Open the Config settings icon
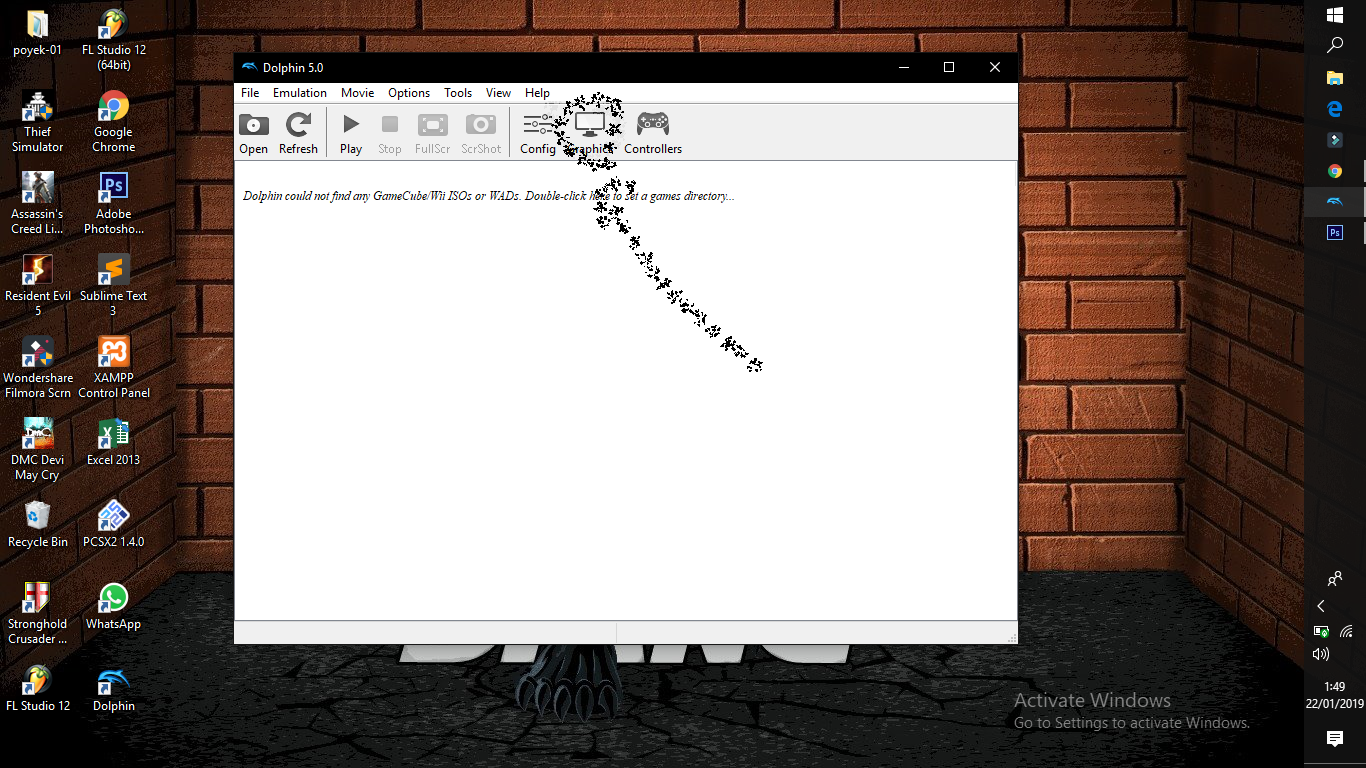This screenshot has width=1366, height=768. (x=537, y=134)
